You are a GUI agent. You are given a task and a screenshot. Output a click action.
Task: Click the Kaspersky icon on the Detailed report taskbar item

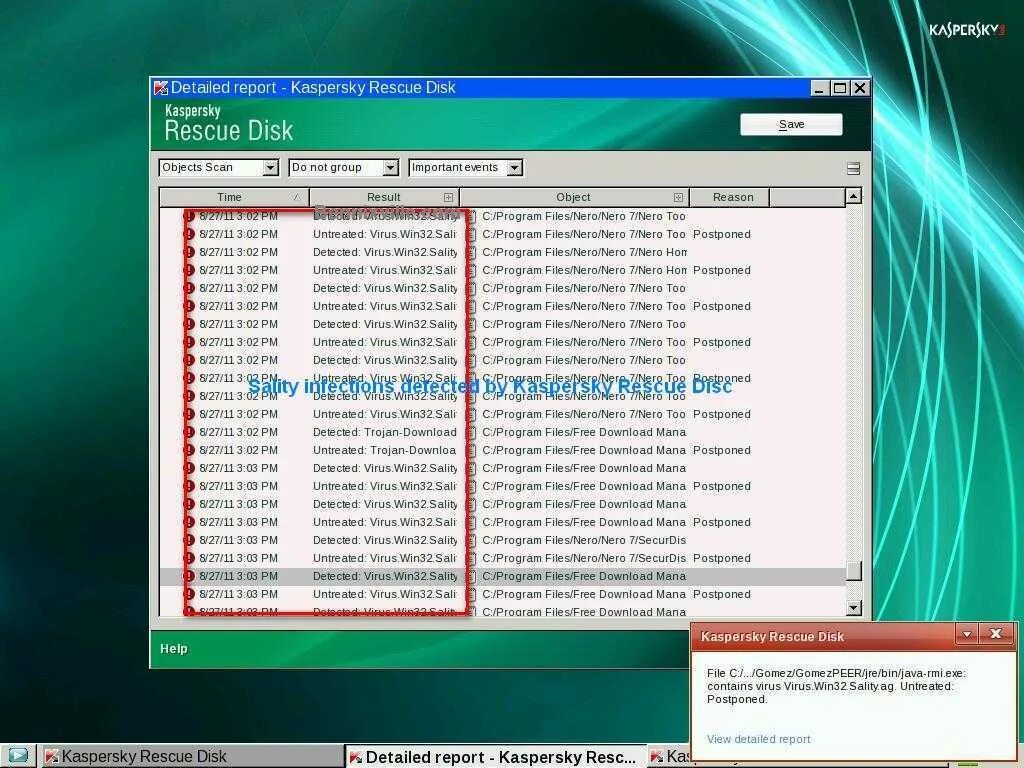(356, 757)
